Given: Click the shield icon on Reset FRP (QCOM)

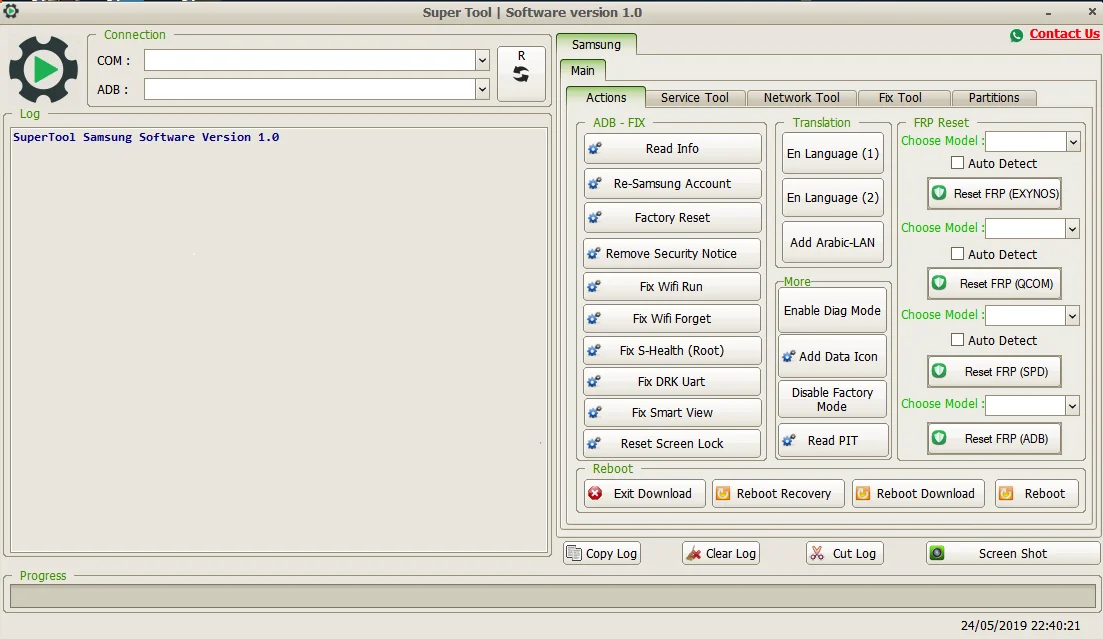Looking at the screenshot, I should coord(939,283).
